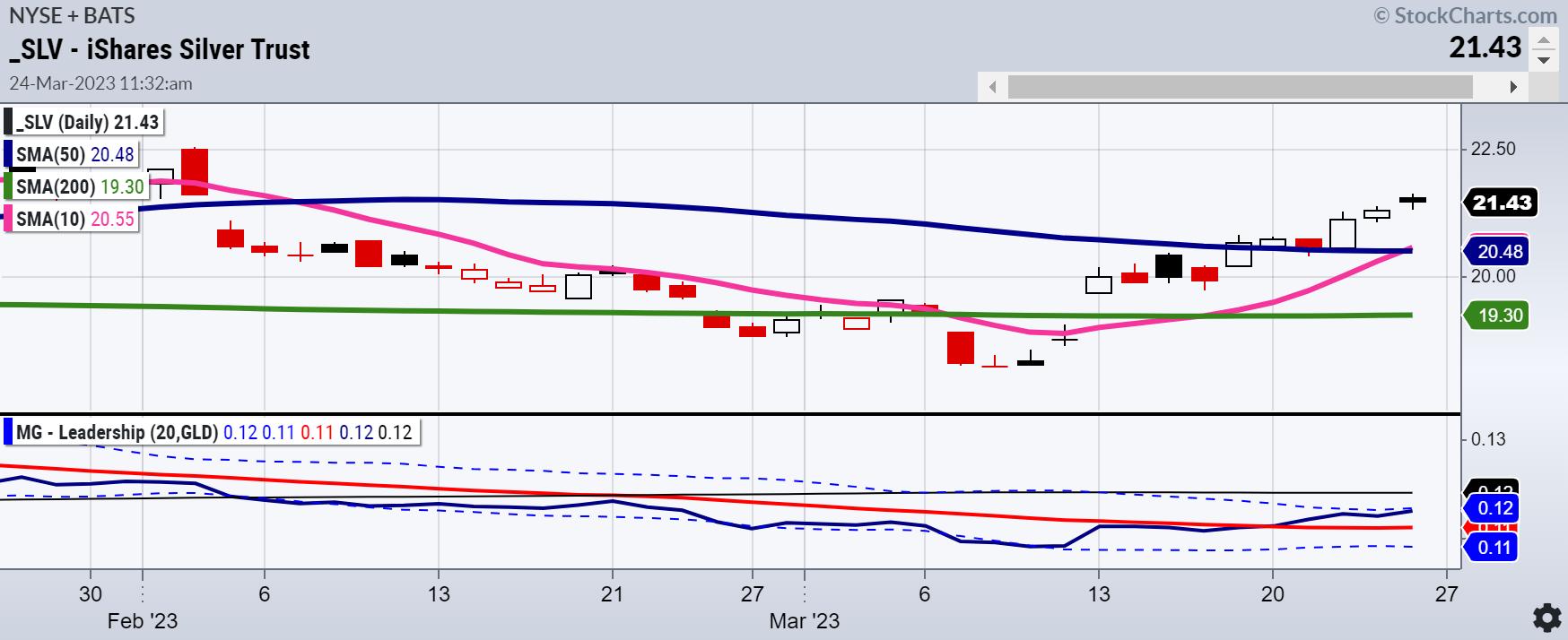Click the down arrow beside the 21.43 price
Image resolution: width=1568 pixels, height=640 pixels.
[1544, 60]
